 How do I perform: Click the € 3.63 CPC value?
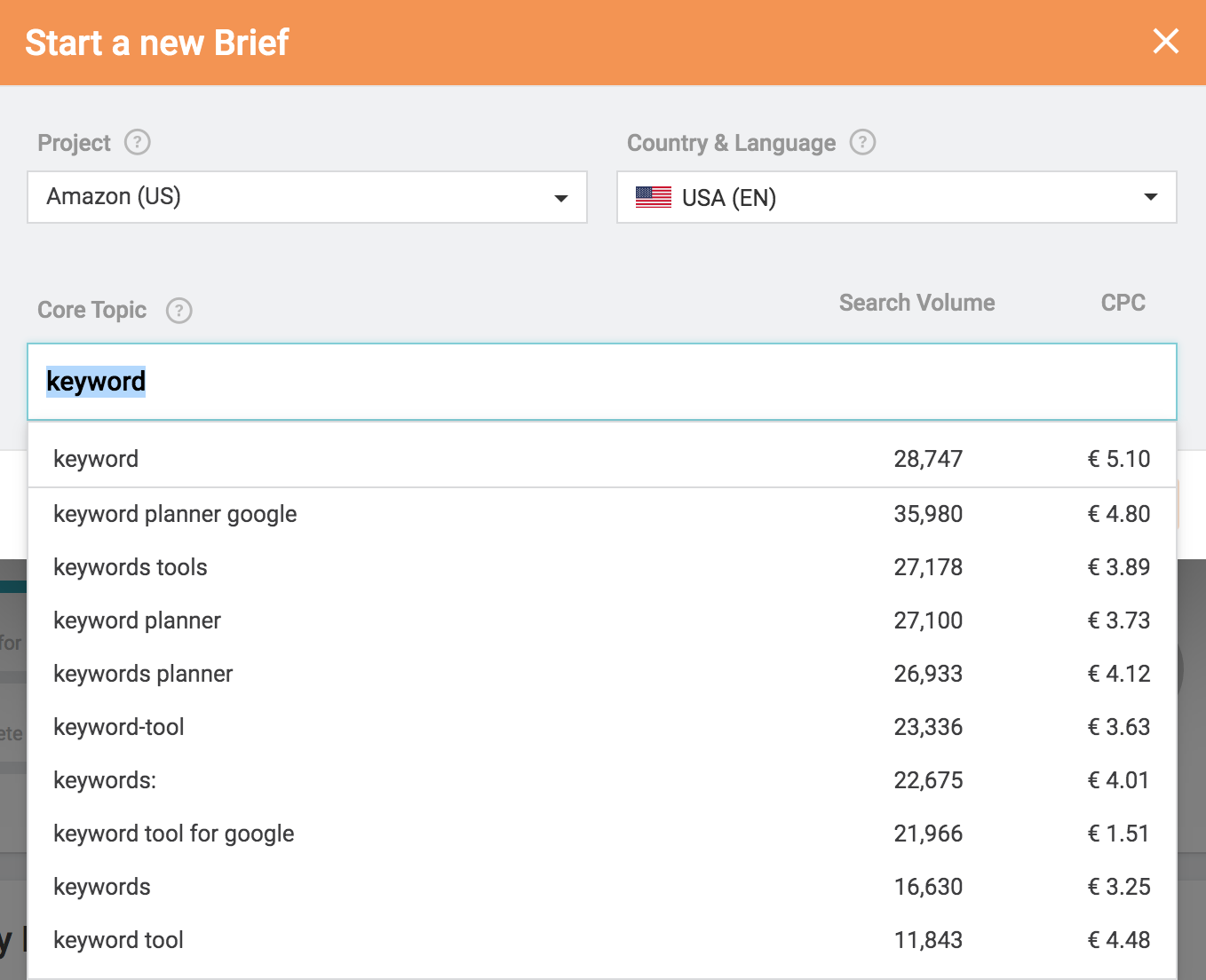(1119, 727)
